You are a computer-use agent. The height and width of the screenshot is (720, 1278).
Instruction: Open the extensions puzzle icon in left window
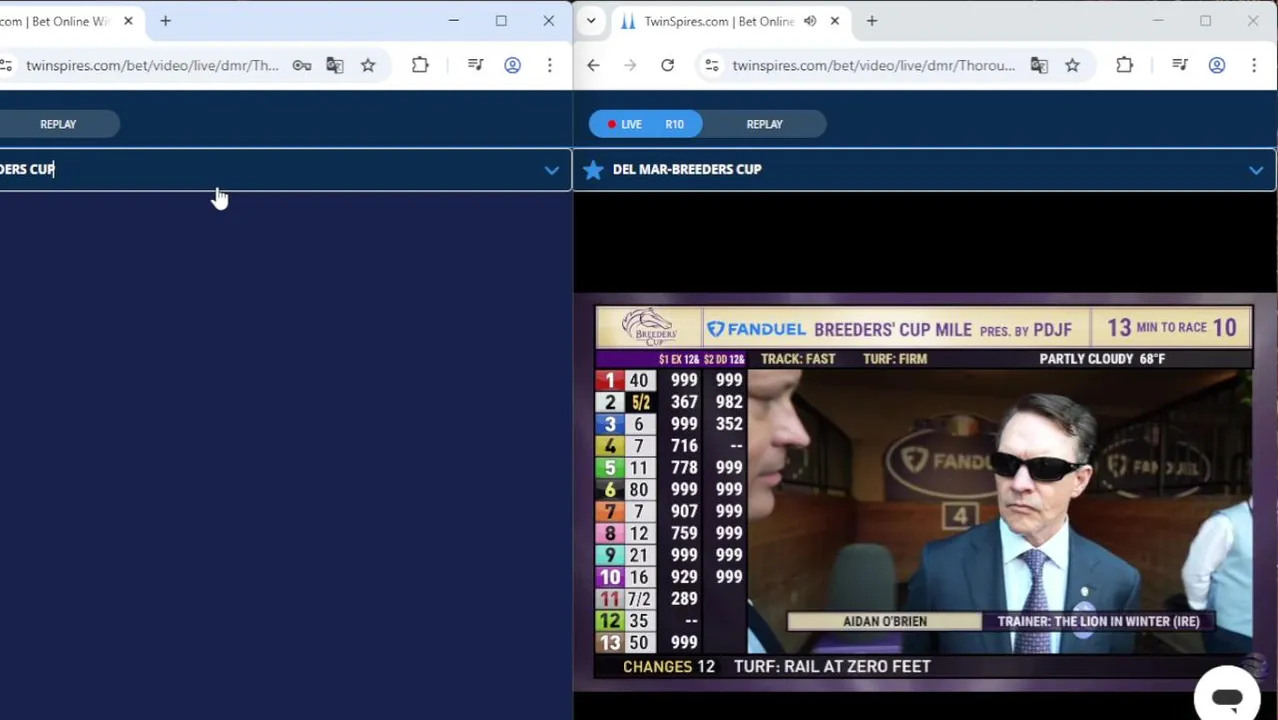point(420,66)
